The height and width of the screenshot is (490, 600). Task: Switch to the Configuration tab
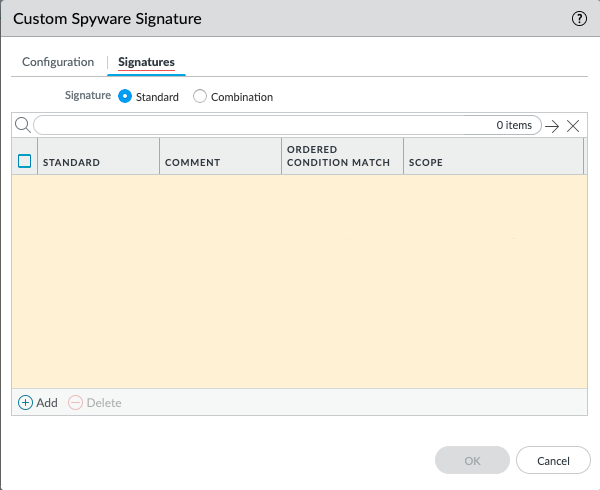tap(58, 62)
